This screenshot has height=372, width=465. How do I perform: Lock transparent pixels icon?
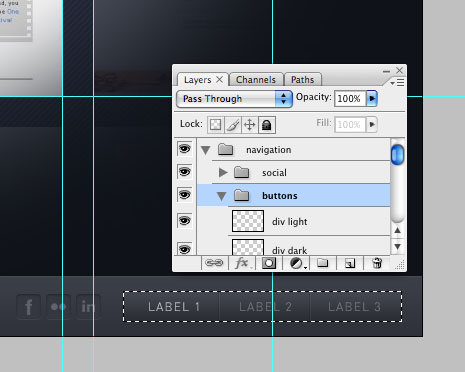(216, 125)
